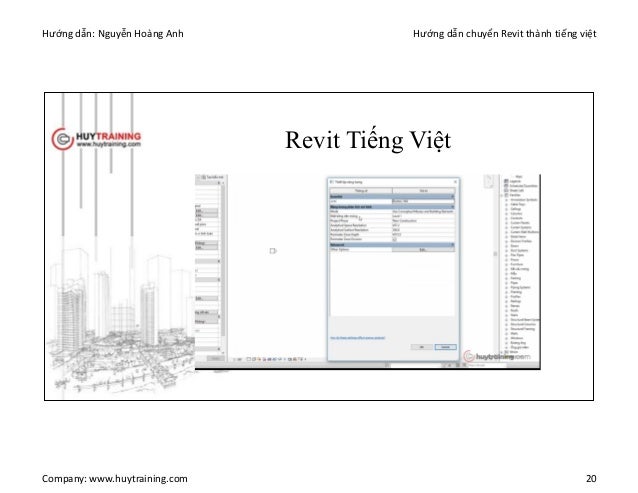Select Duct Systems family category
This screenshot has height=493, width=638.
point(520,251)
